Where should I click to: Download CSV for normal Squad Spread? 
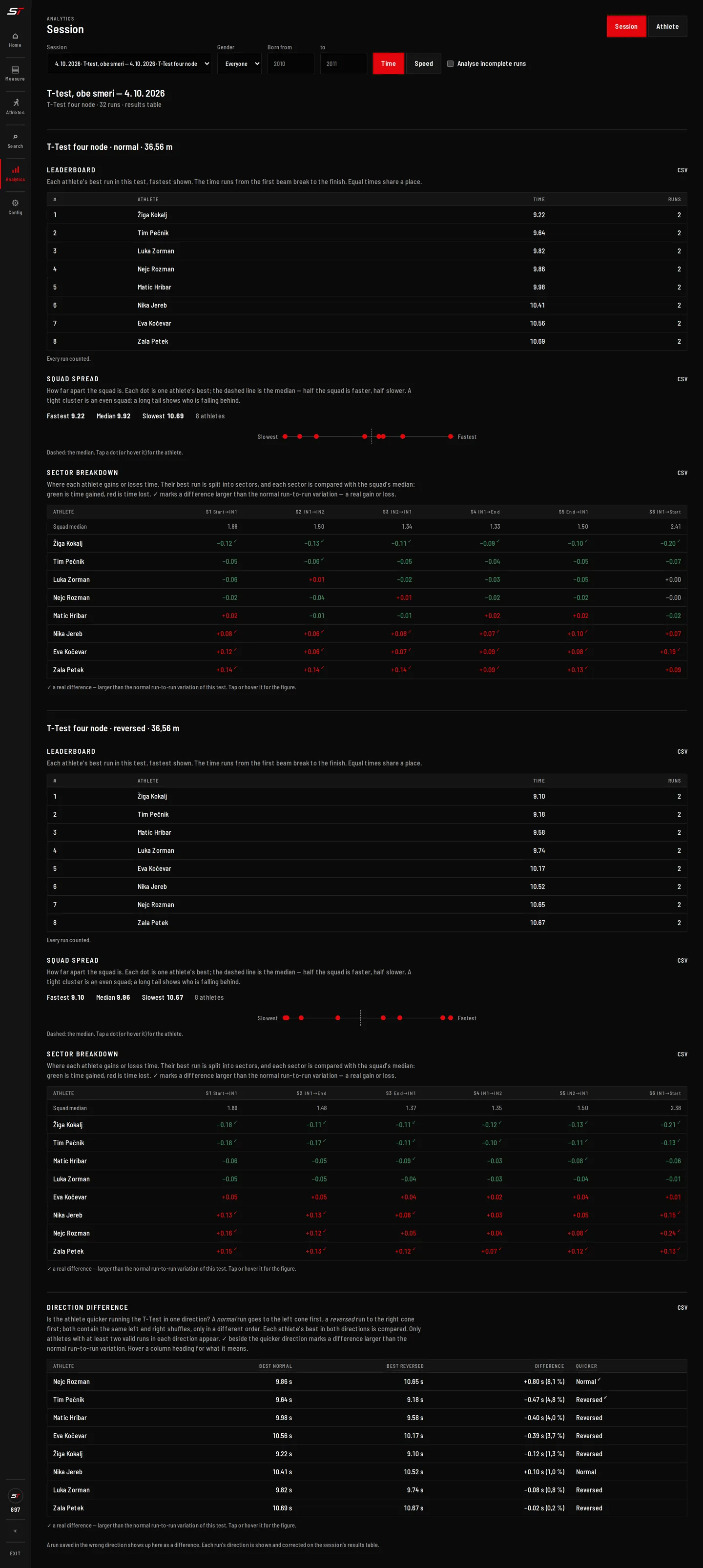tap(682, 379)
